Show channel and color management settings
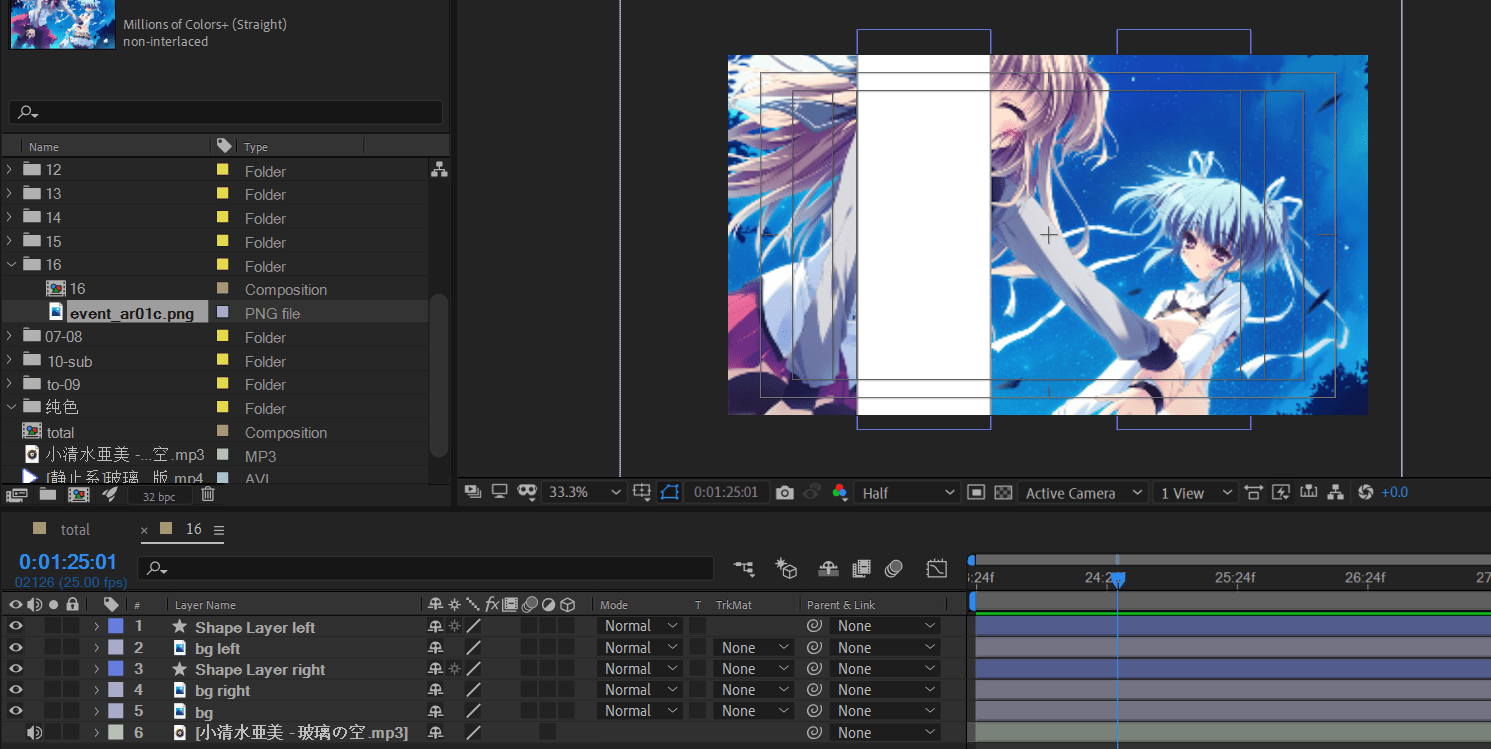The width and height of the screenshot is (1491, 749). click(840, 492)
